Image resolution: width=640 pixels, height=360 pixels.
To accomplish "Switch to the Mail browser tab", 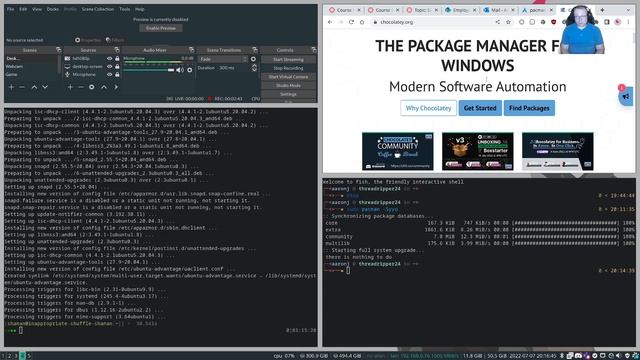I will pyautogui.click(x=500, y=10).
